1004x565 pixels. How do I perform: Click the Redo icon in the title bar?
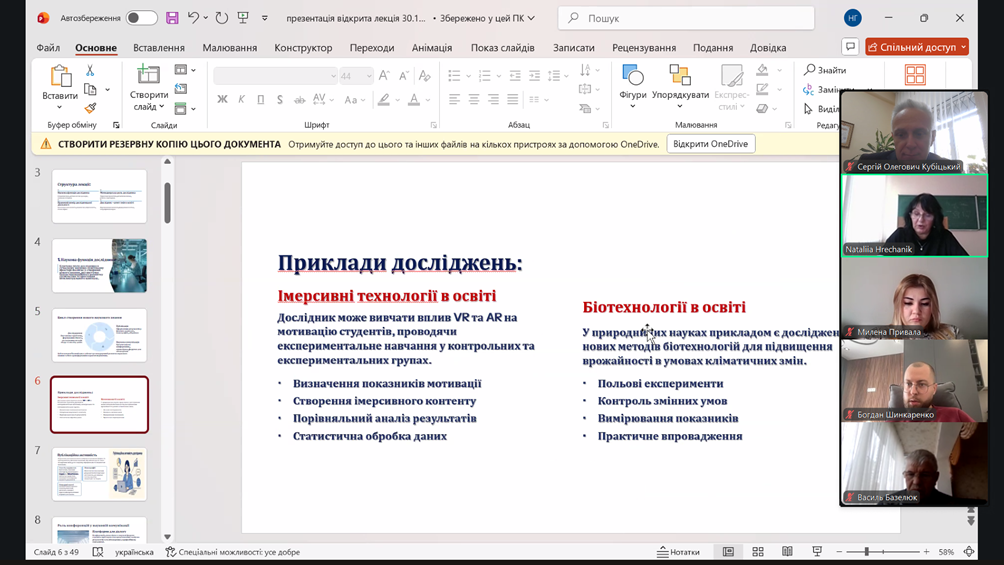pos(221,18)
